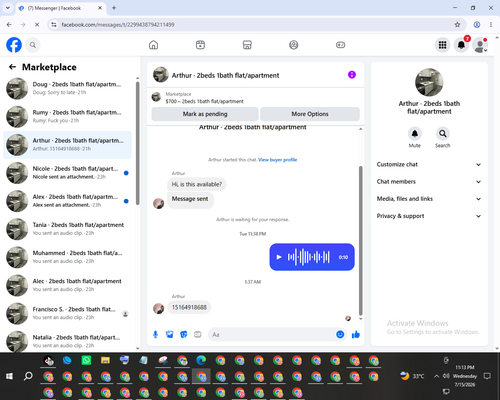This screenshot has width=500, height=400.
Task: Click Arthur's large profile thumbnail in right panel
Action: (429, 82)
